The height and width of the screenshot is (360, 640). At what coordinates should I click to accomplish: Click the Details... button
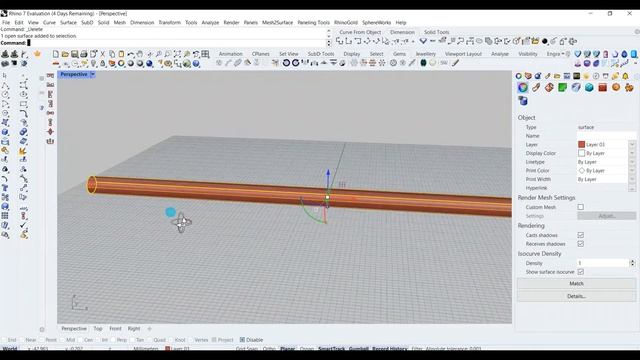coord(576,296)
